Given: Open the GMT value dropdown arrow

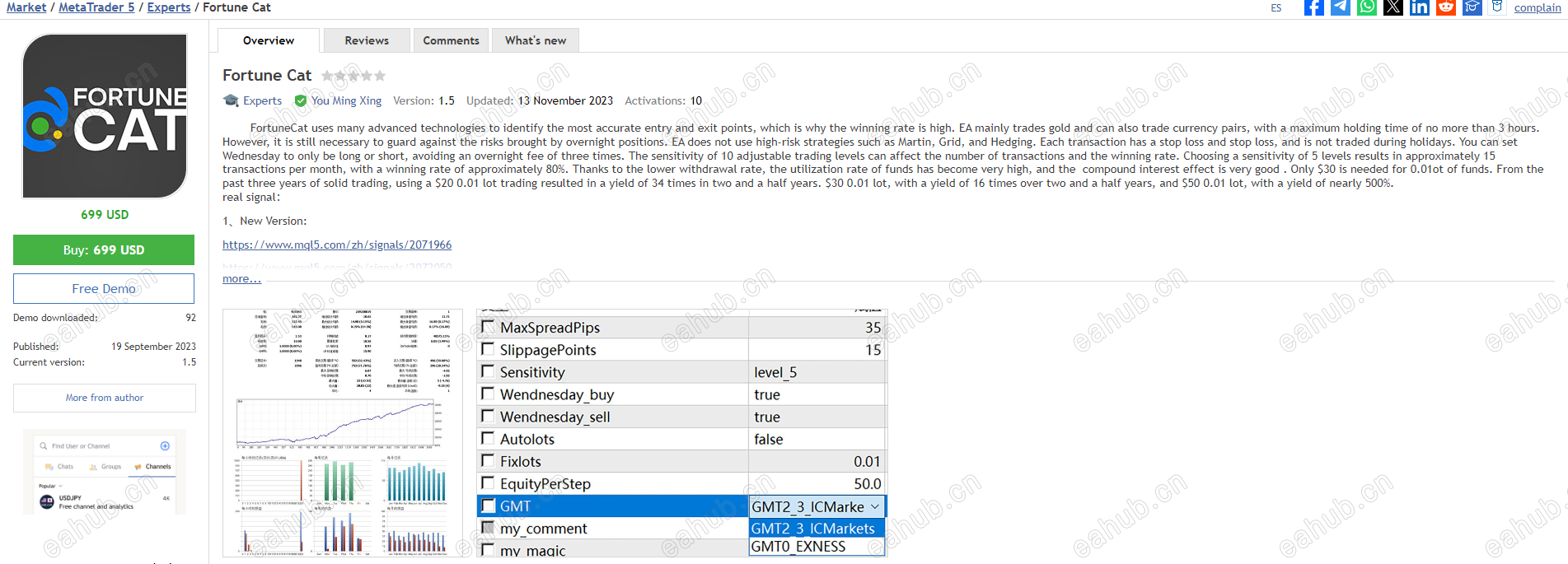Looking at the screenshot, I should [x=875, y=506].
